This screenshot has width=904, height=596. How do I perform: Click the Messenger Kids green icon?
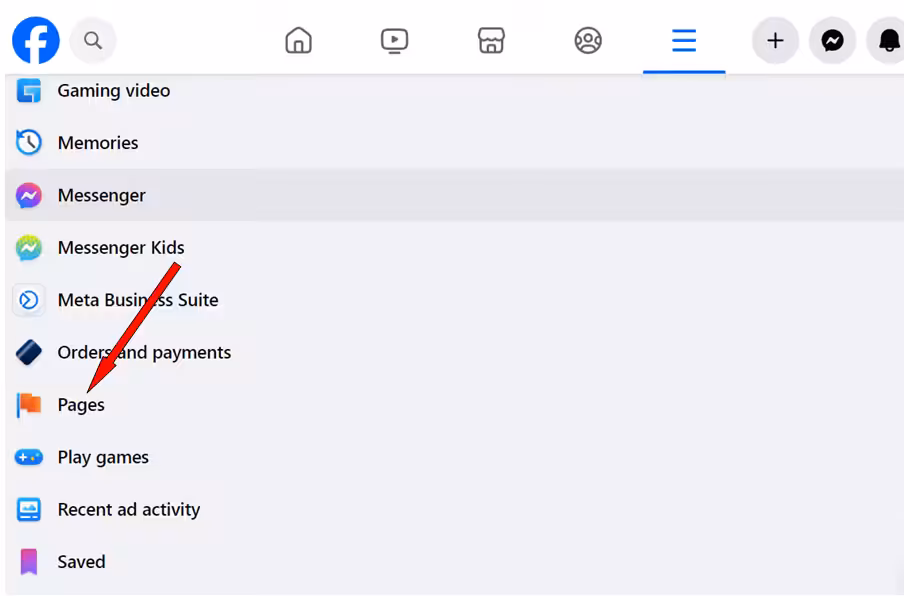[x=28, y=248]
